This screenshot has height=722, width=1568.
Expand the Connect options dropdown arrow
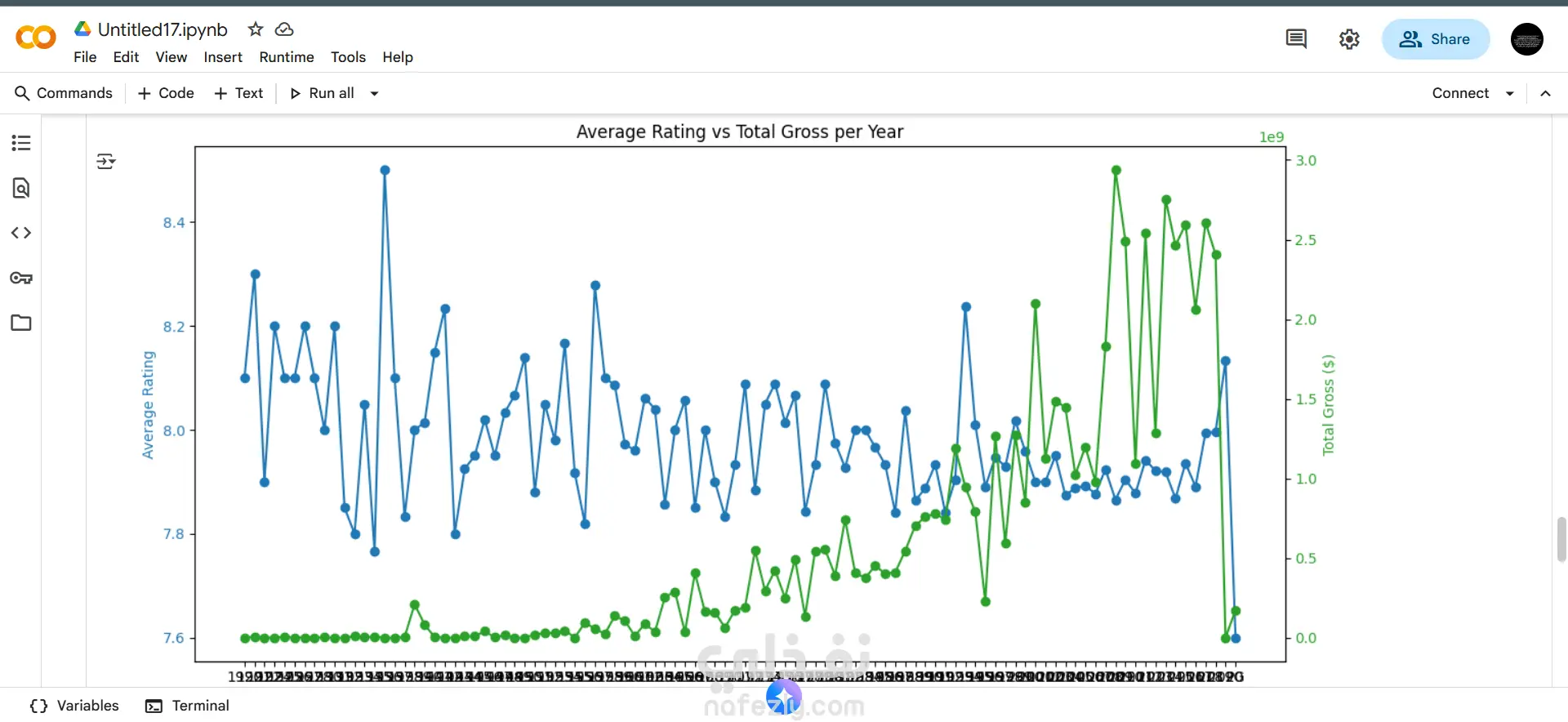click(x=1510, y=93)
